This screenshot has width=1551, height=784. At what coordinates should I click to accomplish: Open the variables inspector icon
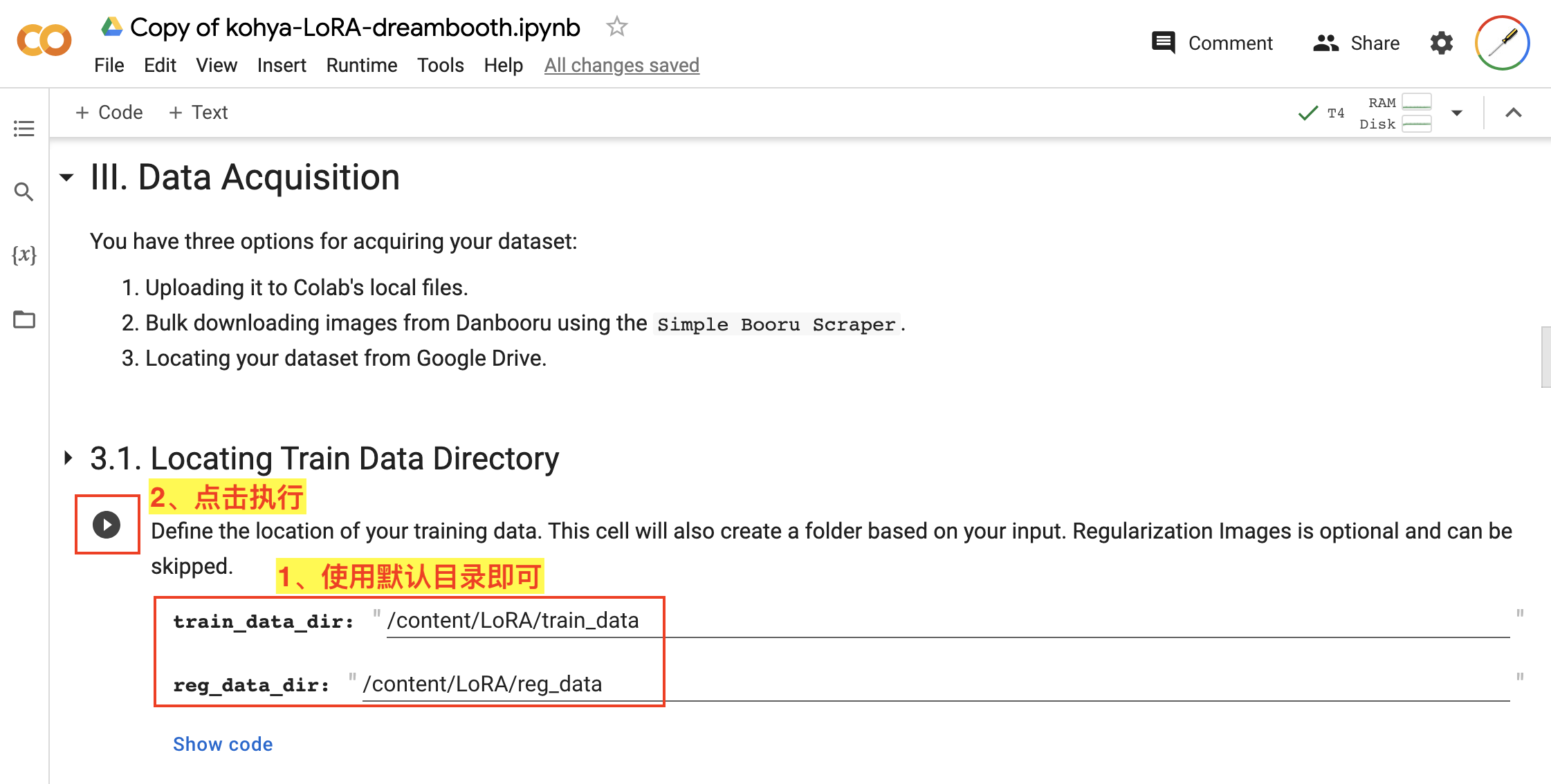(24, 255)
